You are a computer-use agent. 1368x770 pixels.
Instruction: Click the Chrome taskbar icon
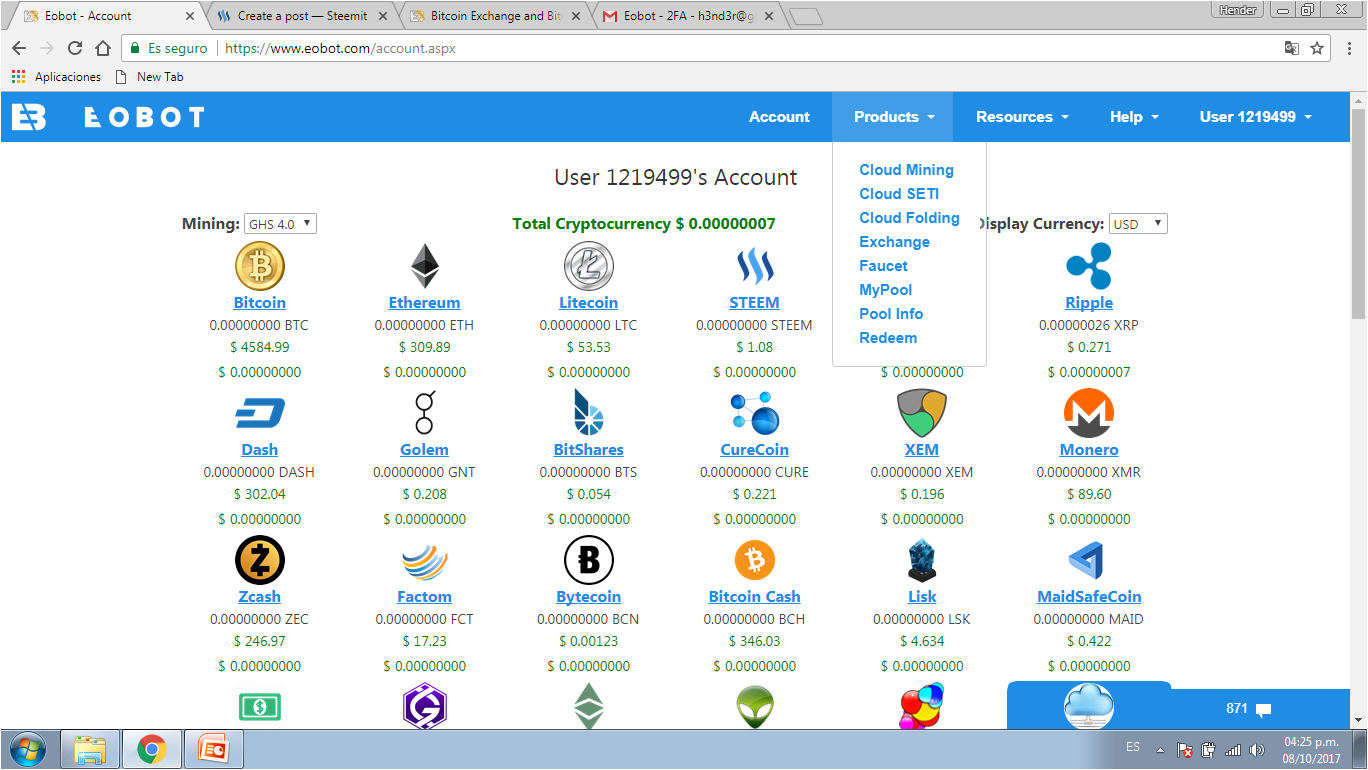pos(152,749)
